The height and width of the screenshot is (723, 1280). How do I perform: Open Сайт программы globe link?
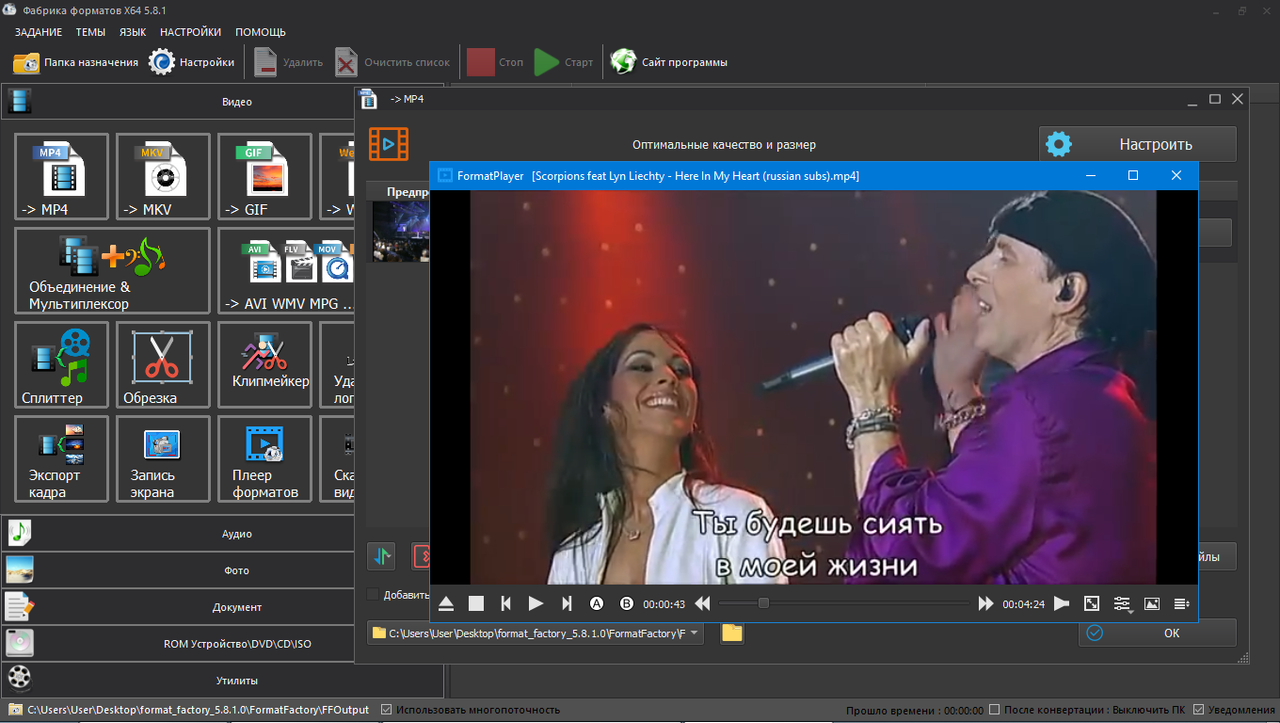pyautogui.click(x=668, y=62)
